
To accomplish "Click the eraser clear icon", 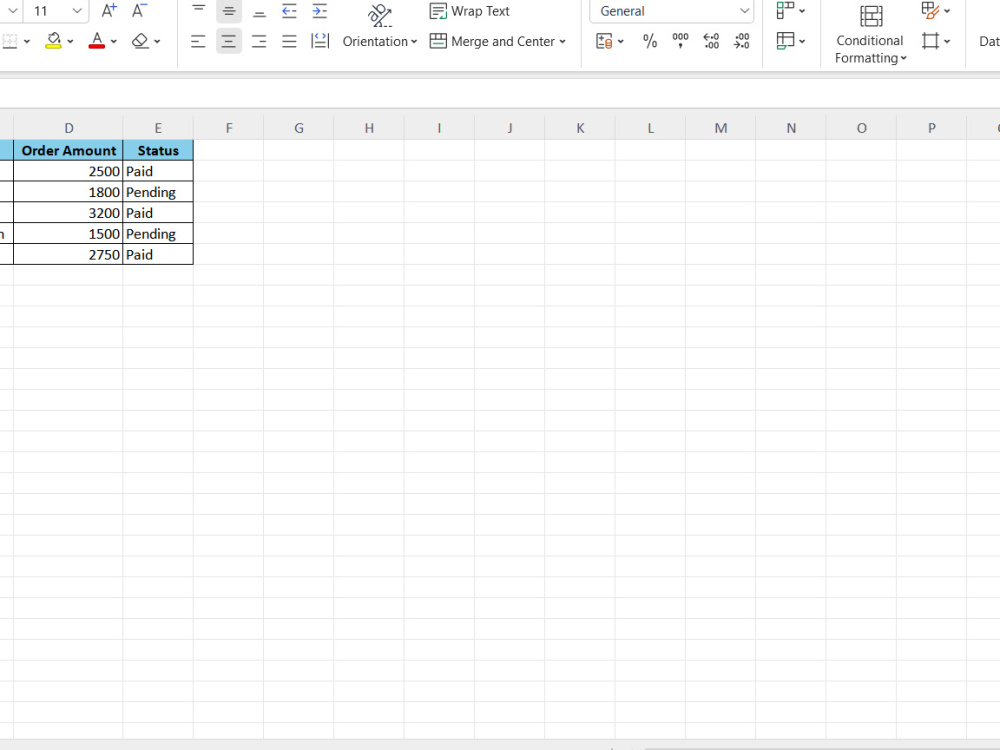I will (140, 41).
